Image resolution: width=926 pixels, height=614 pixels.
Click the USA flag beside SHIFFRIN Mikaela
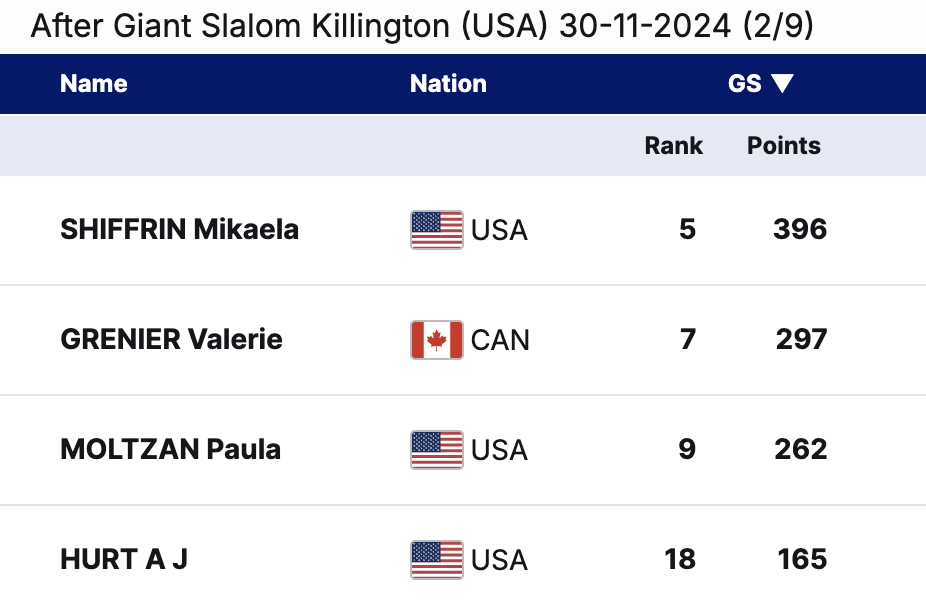[436, 230]
